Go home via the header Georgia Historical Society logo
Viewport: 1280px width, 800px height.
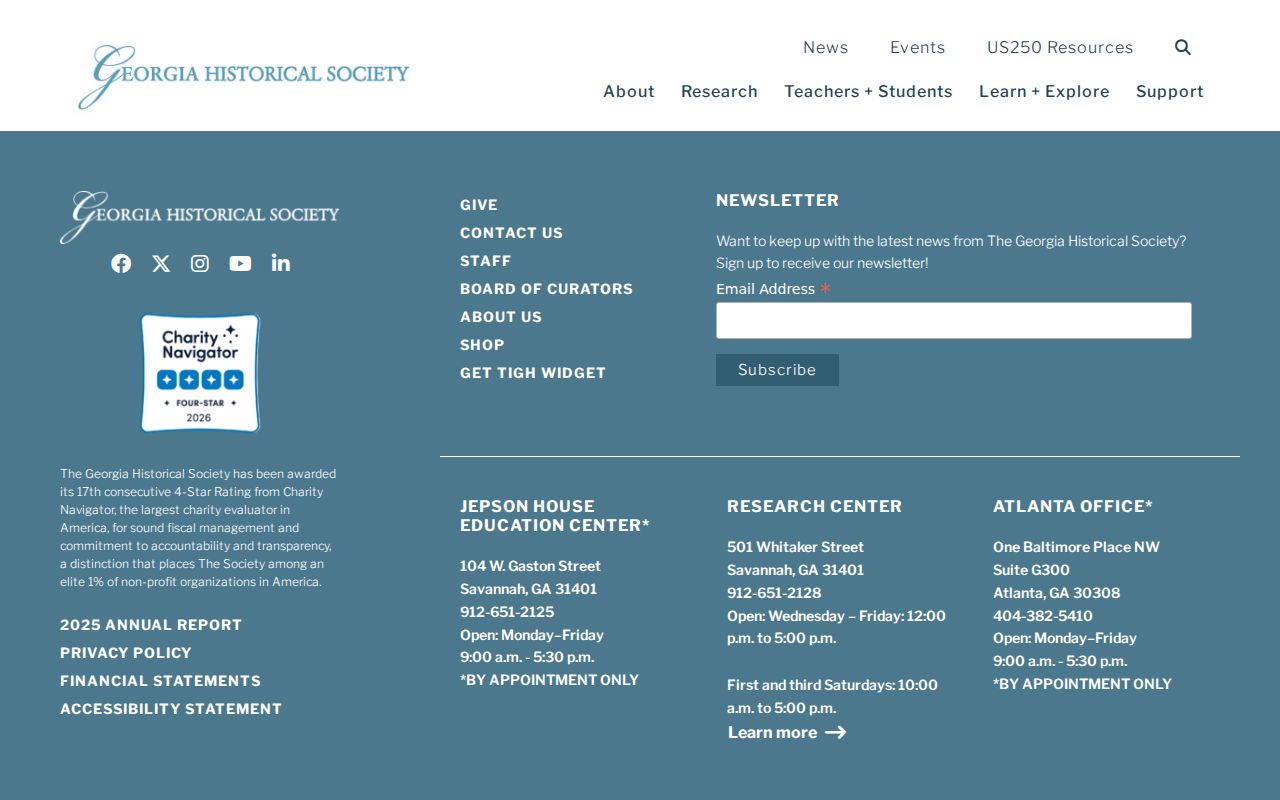point(244,76)
